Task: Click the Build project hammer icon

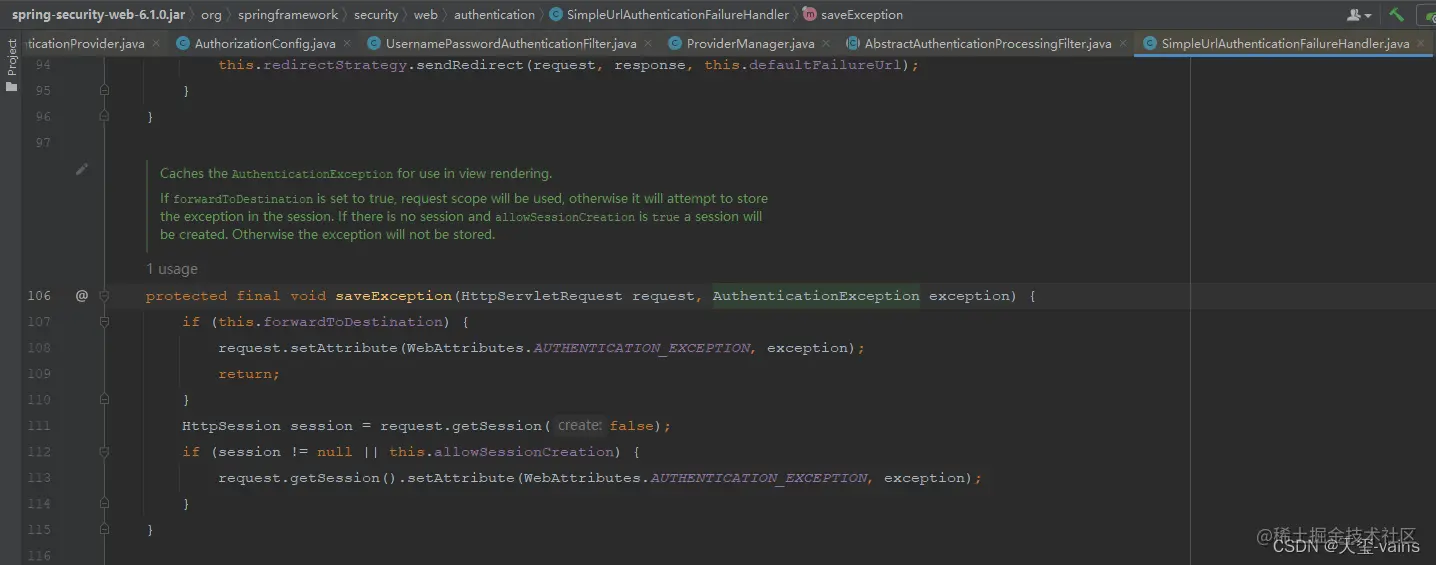Action: (x=1396, y=15)
